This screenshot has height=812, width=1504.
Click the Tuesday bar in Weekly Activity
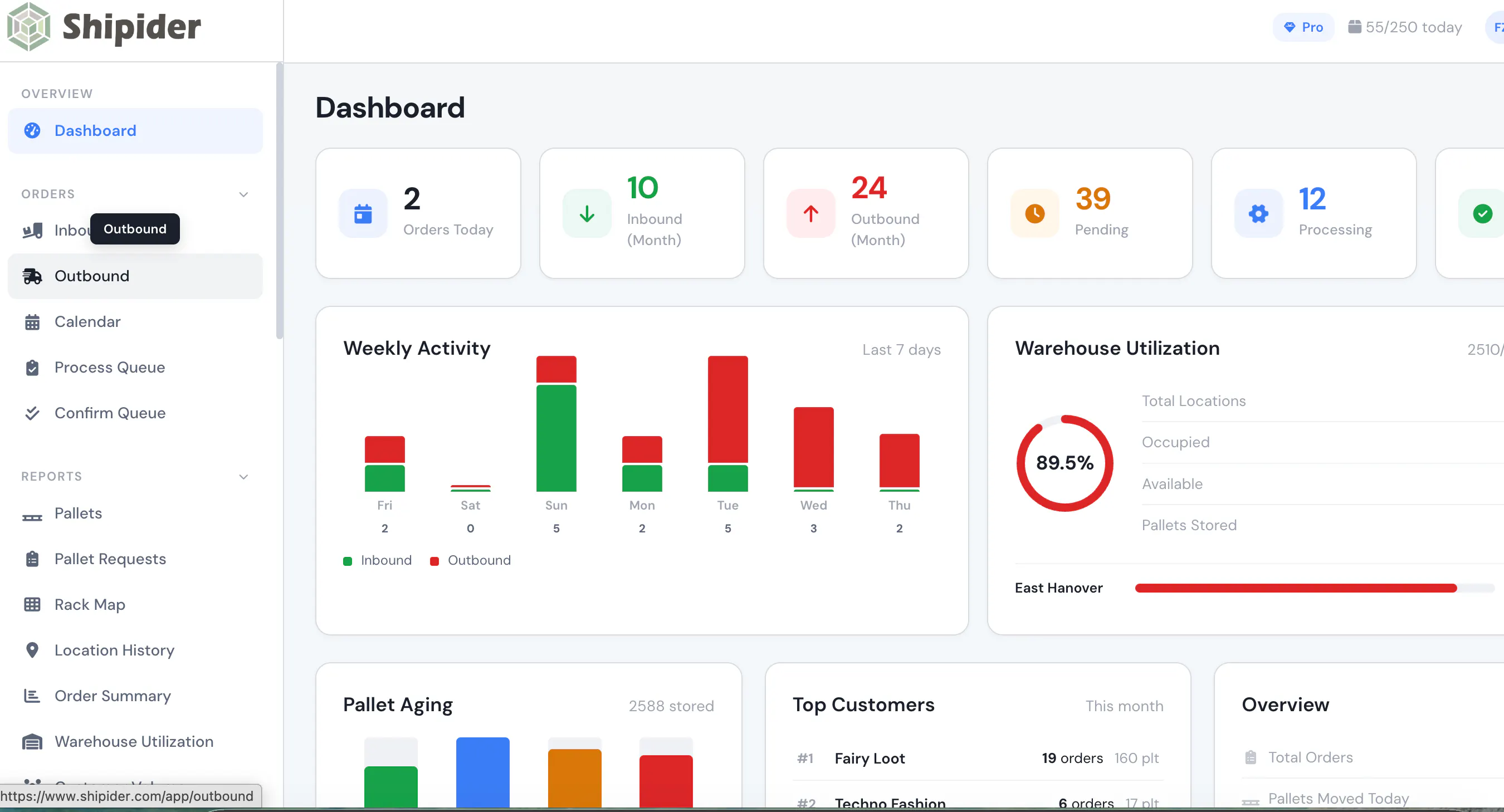pyautogui.click(x=727, y=423)
